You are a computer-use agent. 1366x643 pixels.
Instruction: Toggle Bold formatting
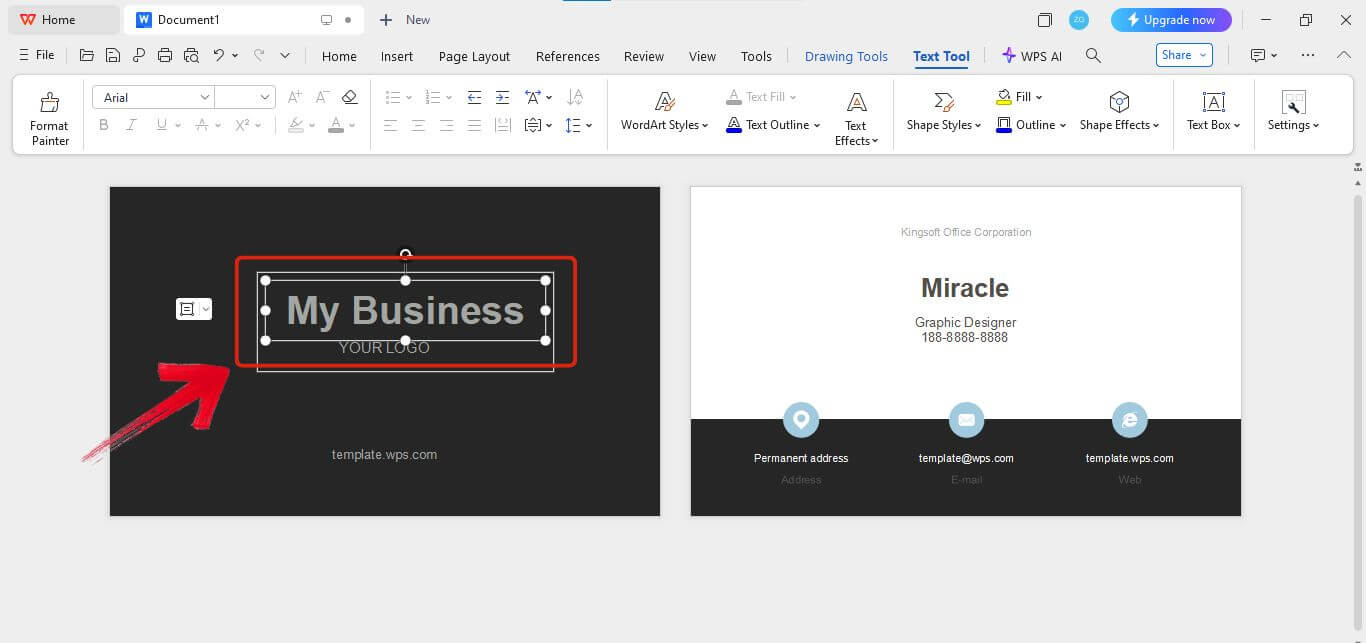click(103, 125)
